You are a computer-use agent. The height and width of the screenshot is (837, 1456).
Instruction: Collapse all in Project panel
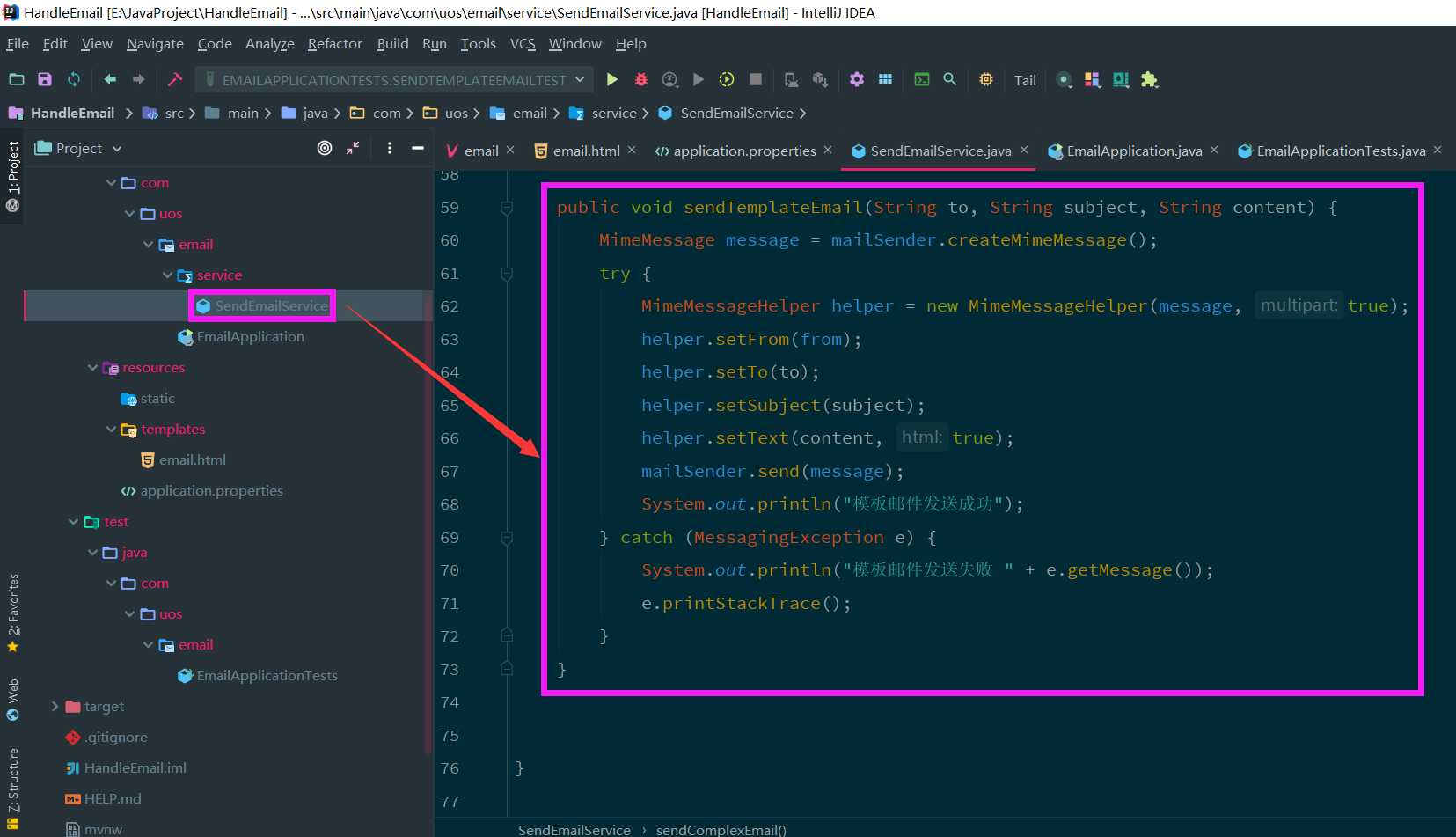(353, 148)
